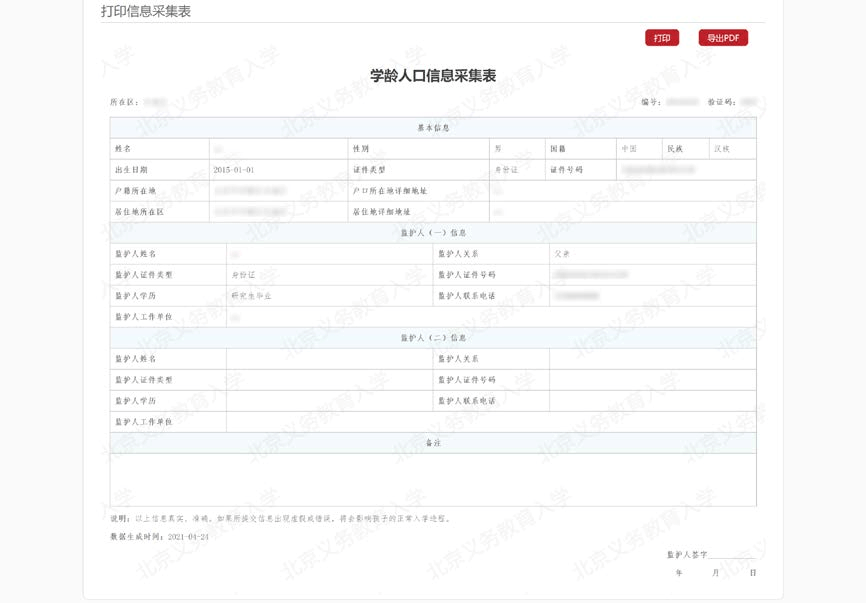This screenshot has height=603, width=866.
Task: Click the 所在区 label above the table
Action: coord(124,102)
